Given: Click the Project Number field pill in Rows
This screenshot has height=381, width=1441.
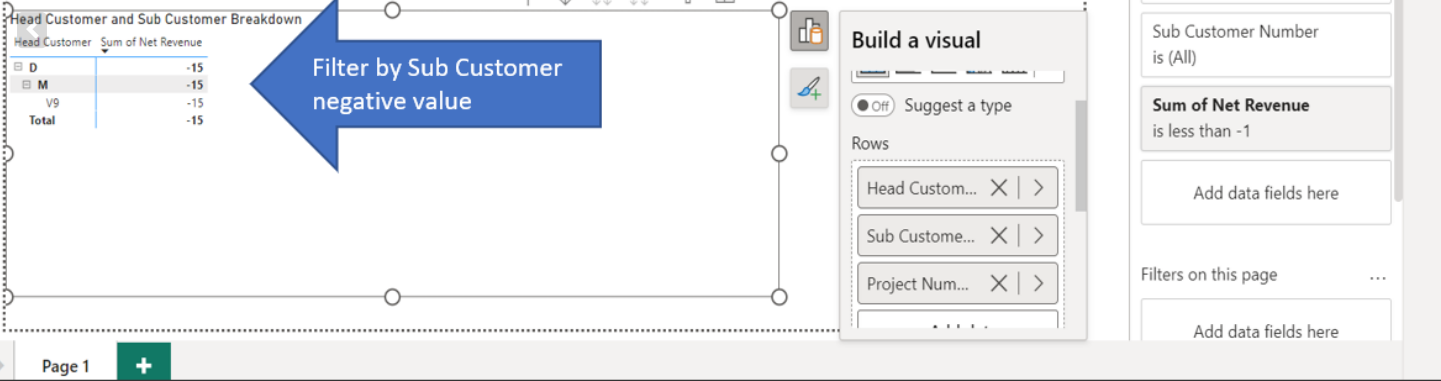Looking at the screenshot, I should [957, 284].
